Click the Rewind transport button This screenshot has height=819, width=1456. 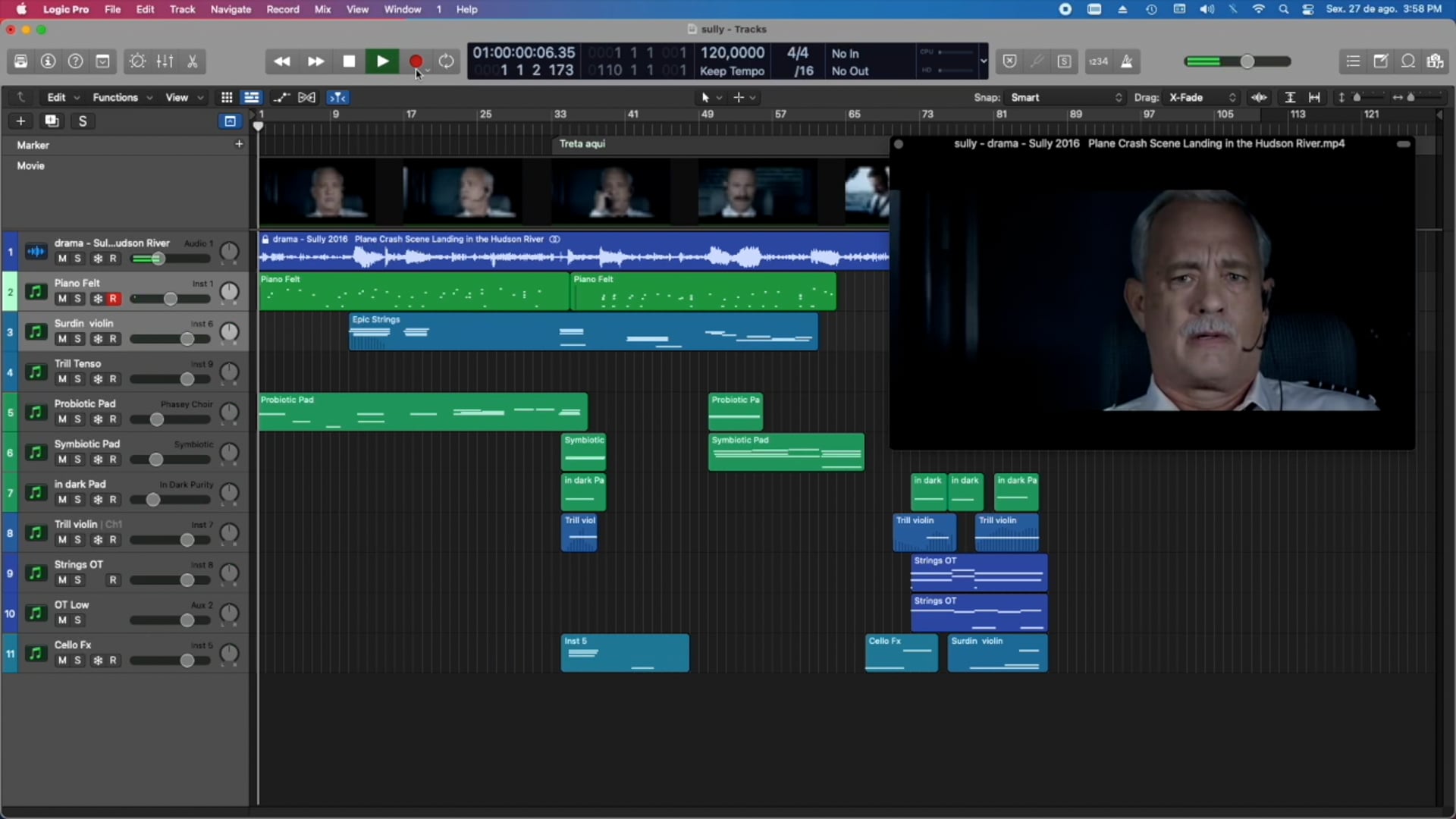[281, 61]
